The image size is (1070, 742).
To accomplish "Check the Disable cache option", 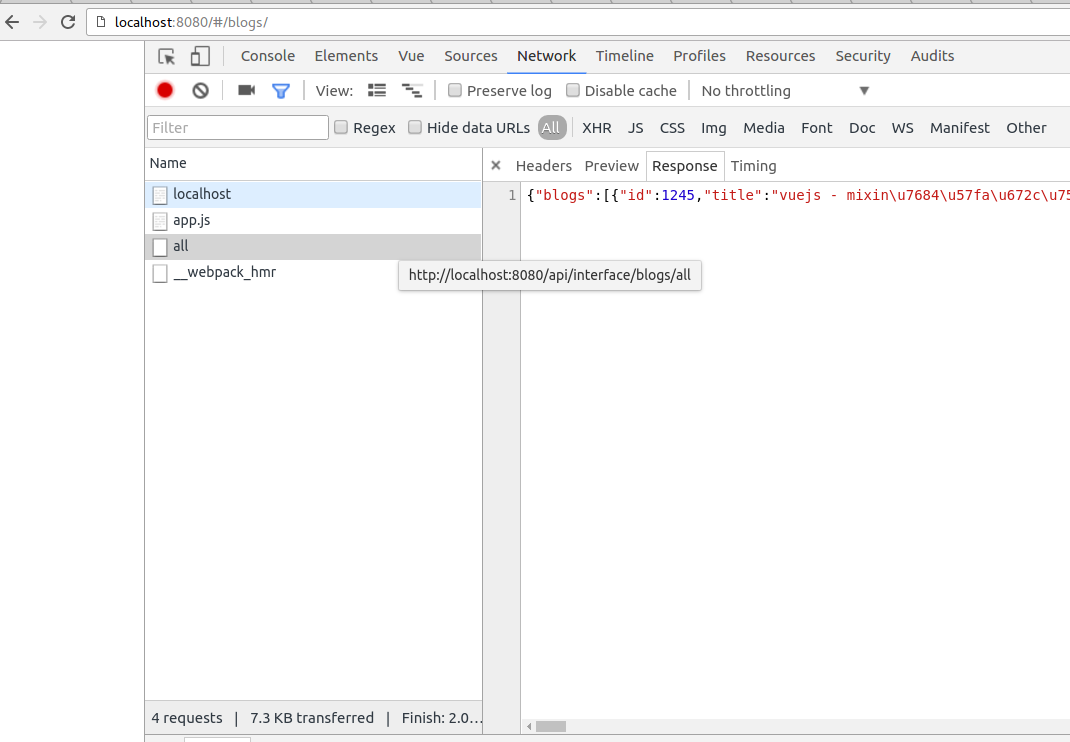I will 573,90.
